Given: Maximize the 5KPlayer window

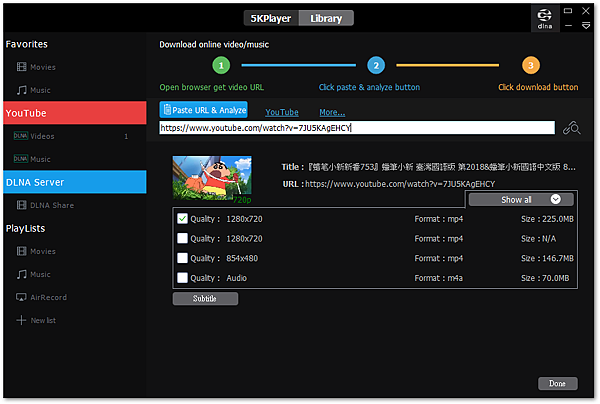Looking at the screenshot, I should [568, 11].
